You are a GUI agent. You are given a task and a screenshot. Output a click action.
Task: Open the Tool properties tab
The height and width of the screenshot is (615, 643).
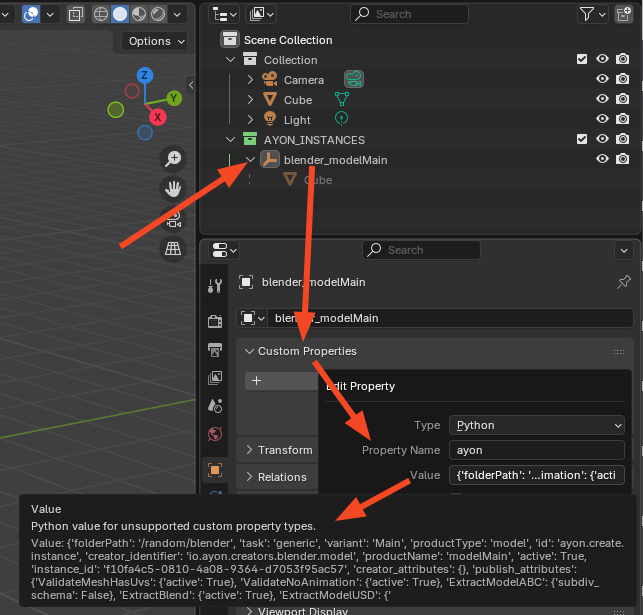(215, 286)
